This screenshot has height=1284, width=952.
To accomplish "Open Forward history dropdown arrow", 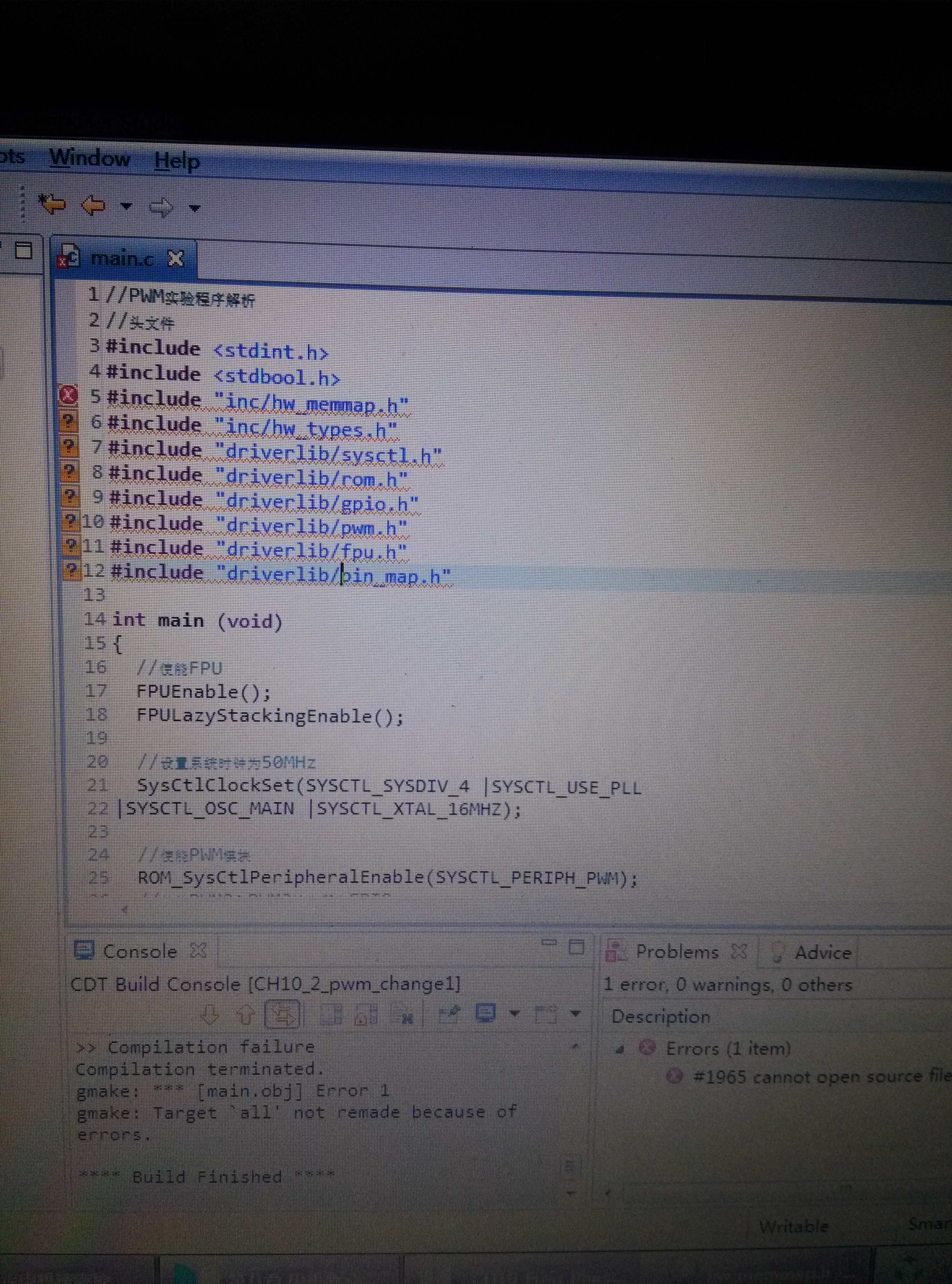I will (195, 208).
